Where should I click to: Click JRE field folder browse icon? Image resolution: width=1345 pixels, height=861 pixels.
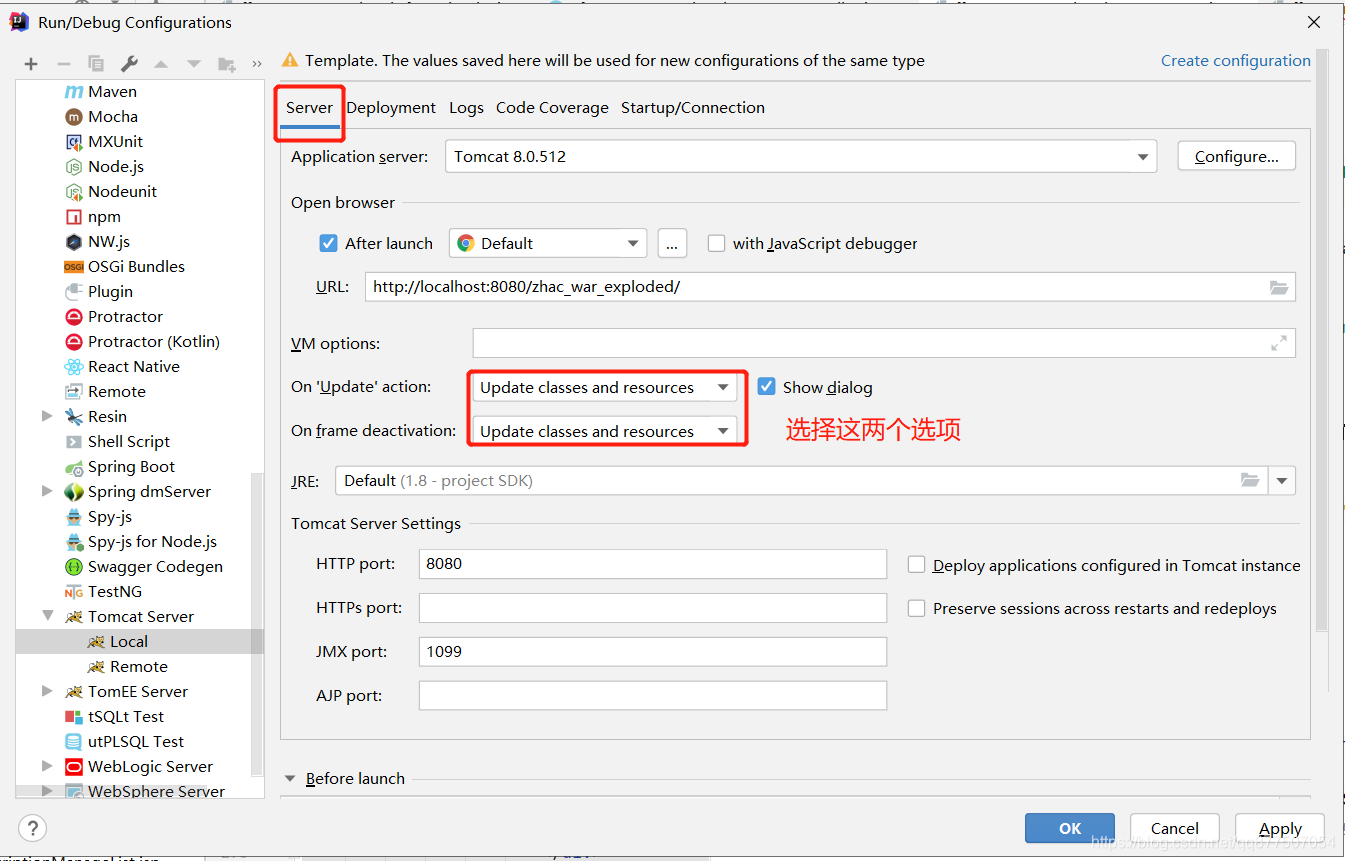[x=1250, y=480]
